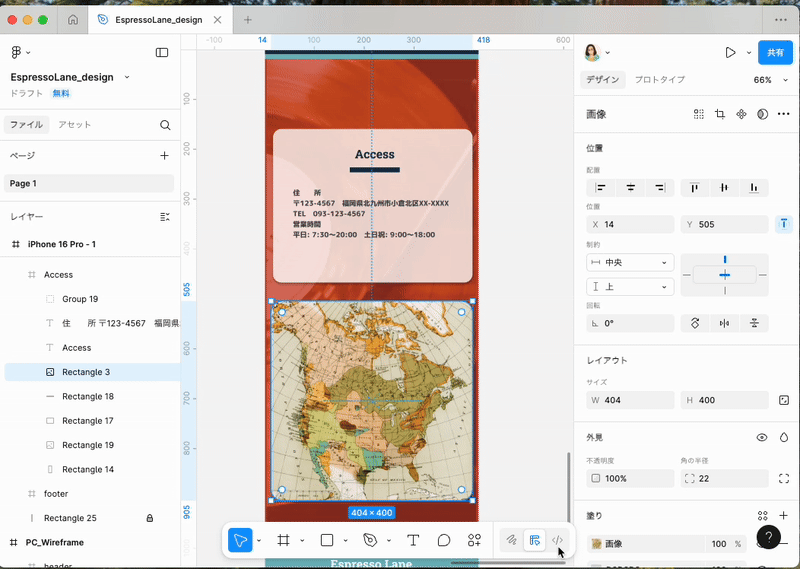The width and height of the screenshot is (800, 569).
Task: Select the Frame tool in bottom toolbar
Action: (284, 540)
